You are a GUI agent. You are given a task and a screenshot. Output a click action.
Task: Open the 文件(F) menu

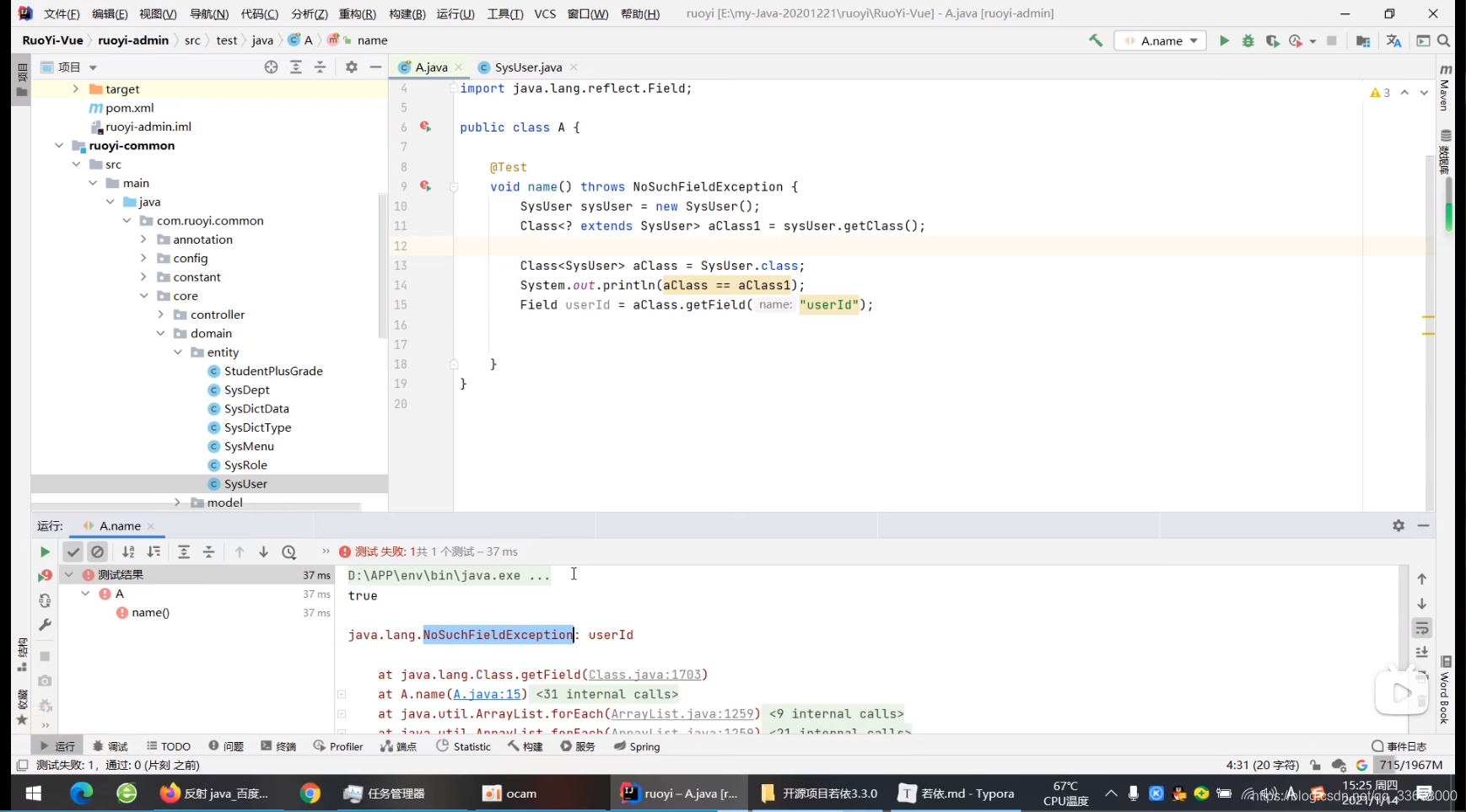click(62, 13)
